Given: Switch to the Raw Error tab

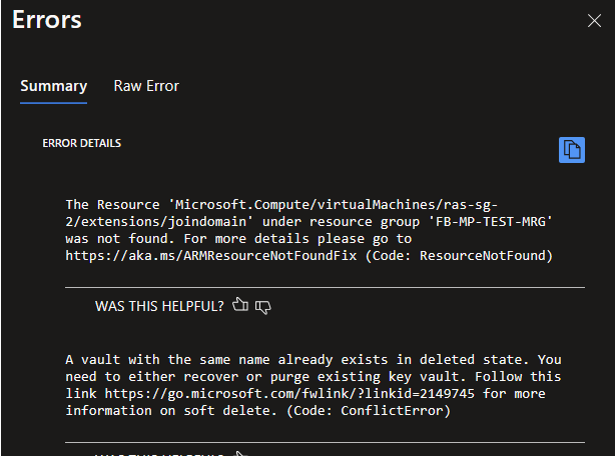Looking at the screenshot, I should click(146, 86).
